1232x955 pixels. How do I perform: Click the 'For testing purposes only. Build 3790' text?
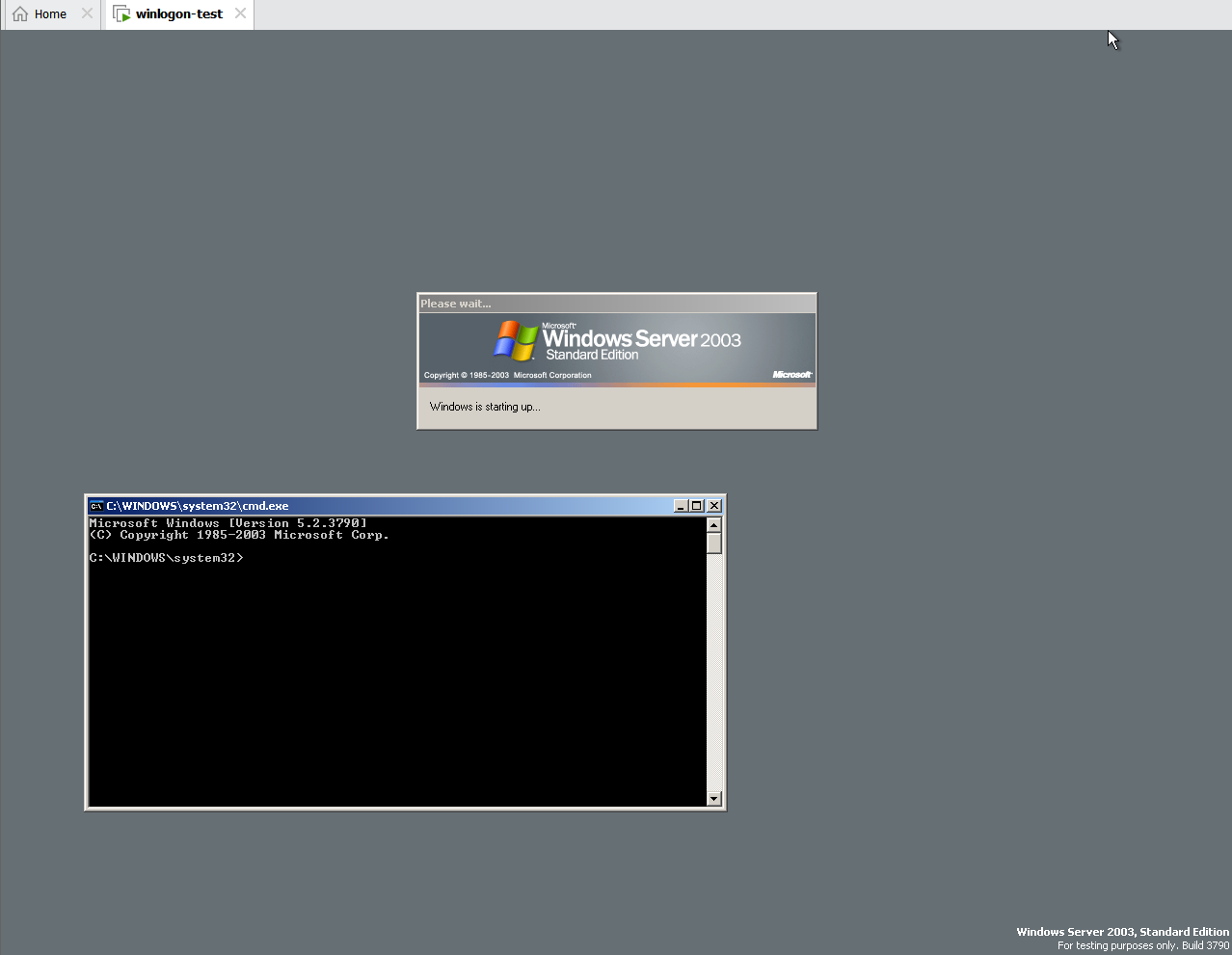[1143, 945]
